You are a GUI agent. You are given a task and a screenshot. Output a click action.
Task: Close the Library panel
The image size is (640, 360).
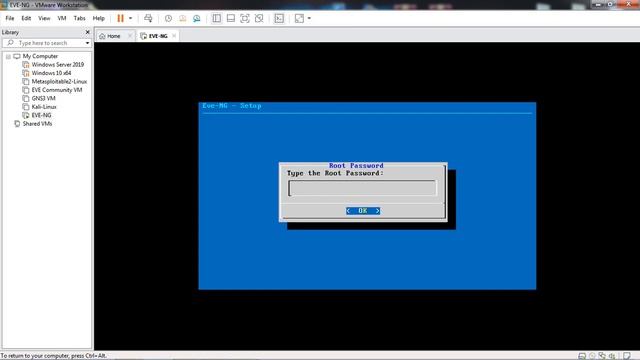87,32
